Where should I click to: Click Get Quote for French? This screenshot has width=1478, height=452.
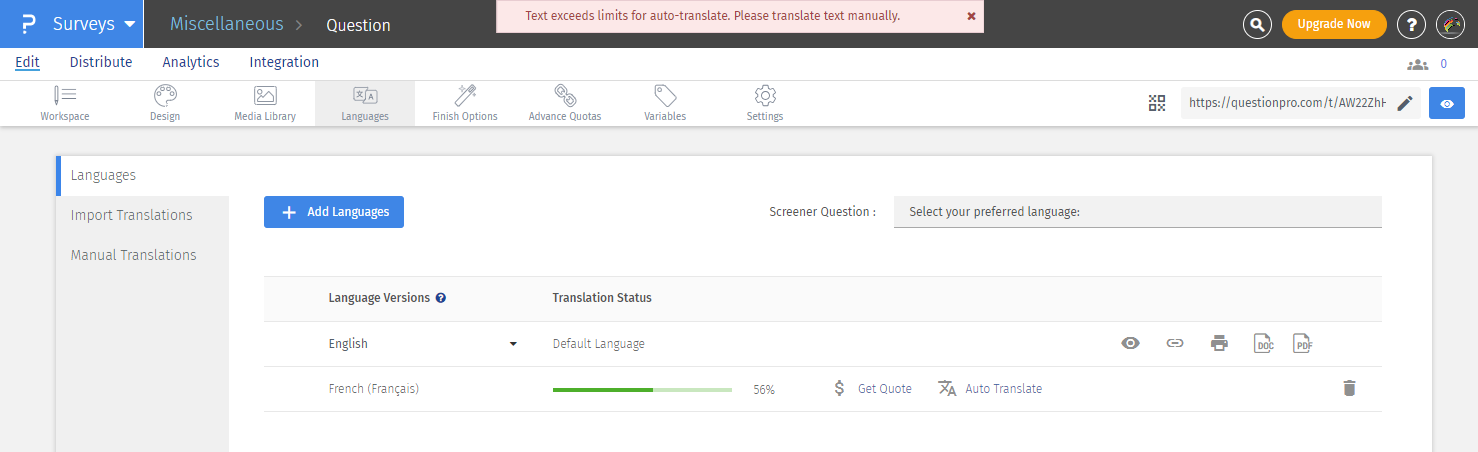click(x=873, y=388)
